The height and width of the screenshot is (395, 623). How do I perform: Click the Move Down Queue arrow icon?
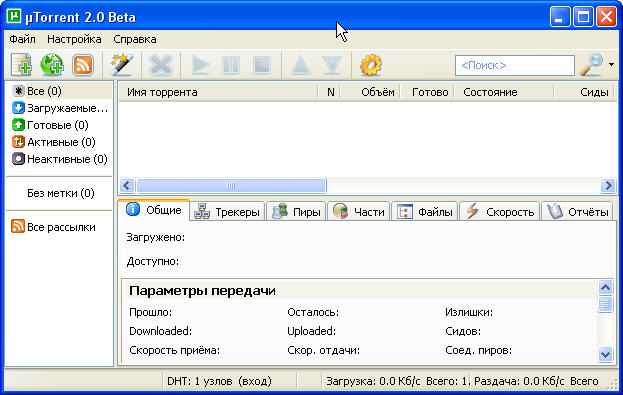coord(332,65)
